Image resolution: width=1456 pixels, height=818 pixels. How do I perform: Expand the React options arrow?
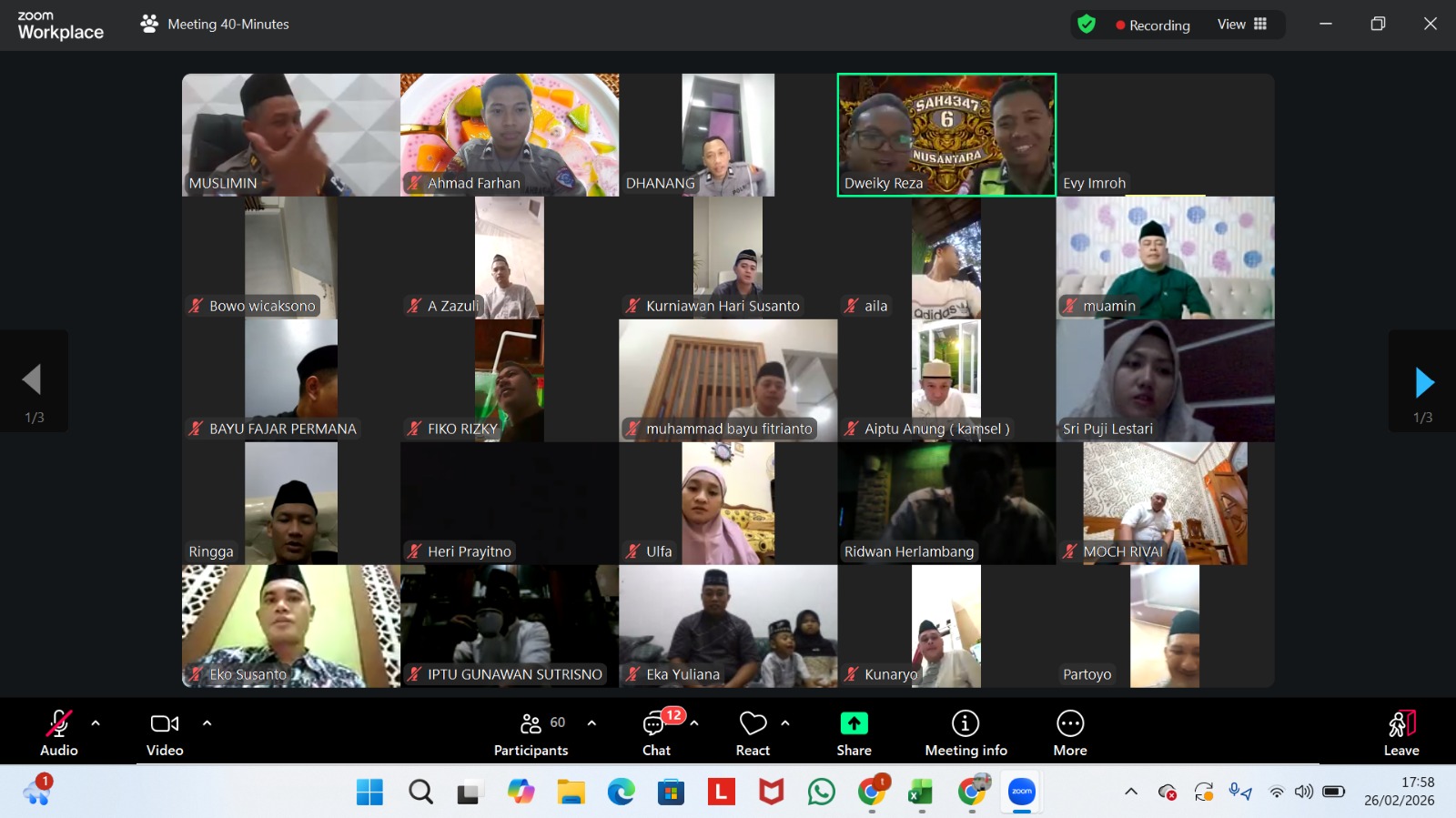pos(785,723)
